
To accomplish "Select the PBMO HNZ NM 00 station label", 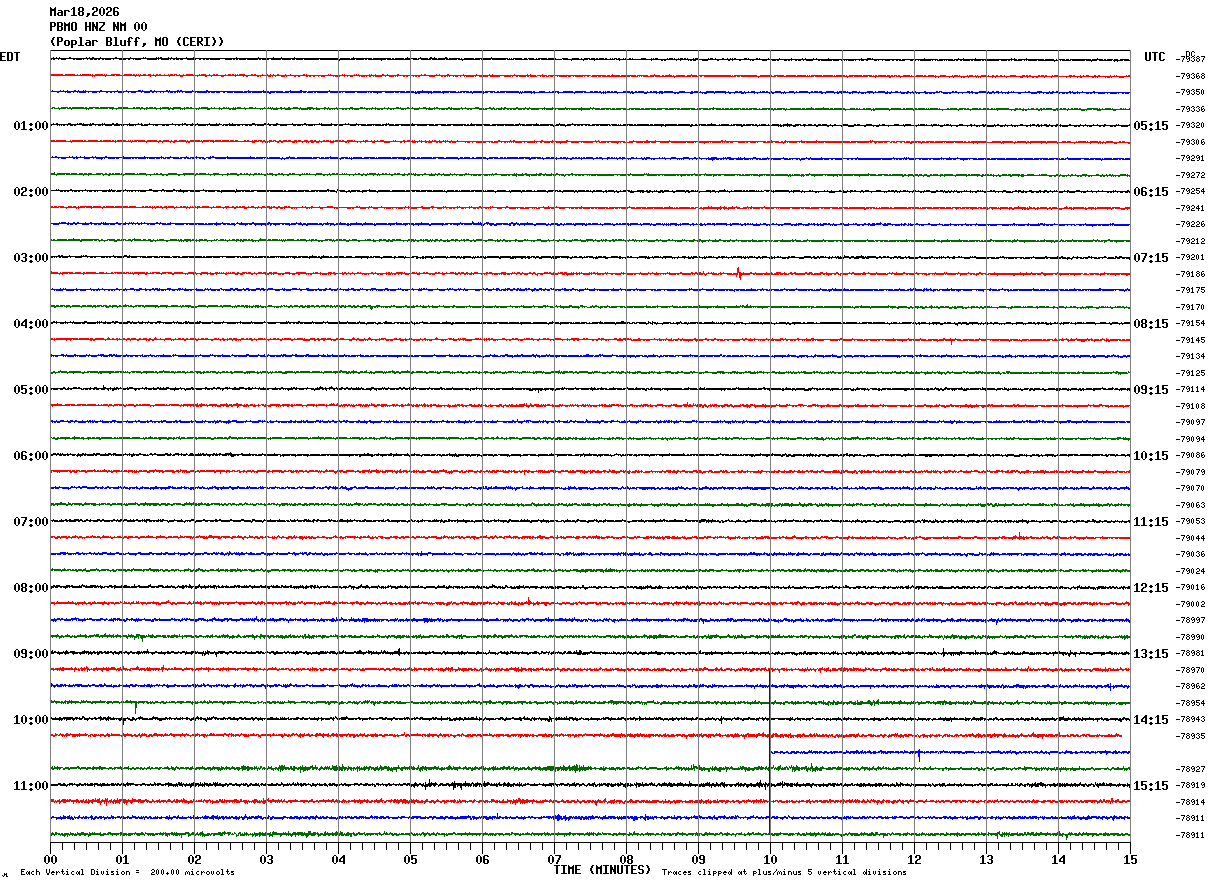I will [98, 27].
